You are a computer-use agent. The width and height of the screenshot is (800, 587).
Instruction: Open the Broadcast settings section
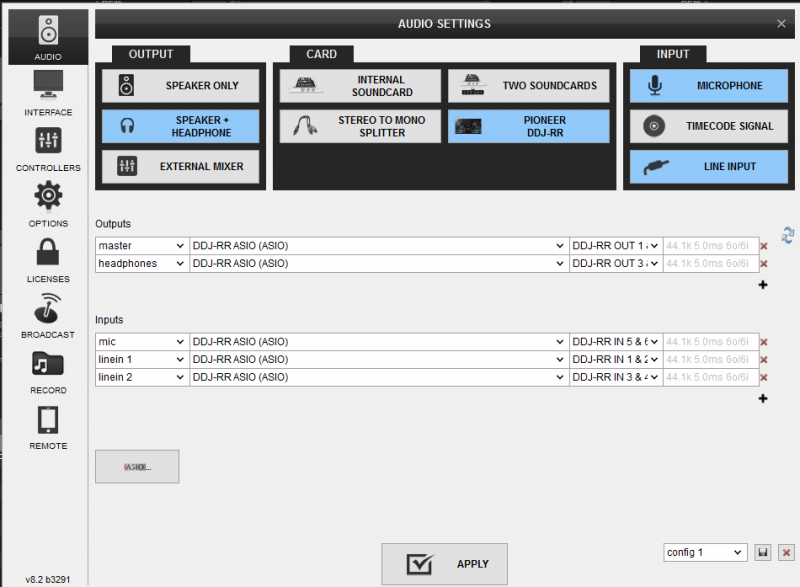point(48,316)
